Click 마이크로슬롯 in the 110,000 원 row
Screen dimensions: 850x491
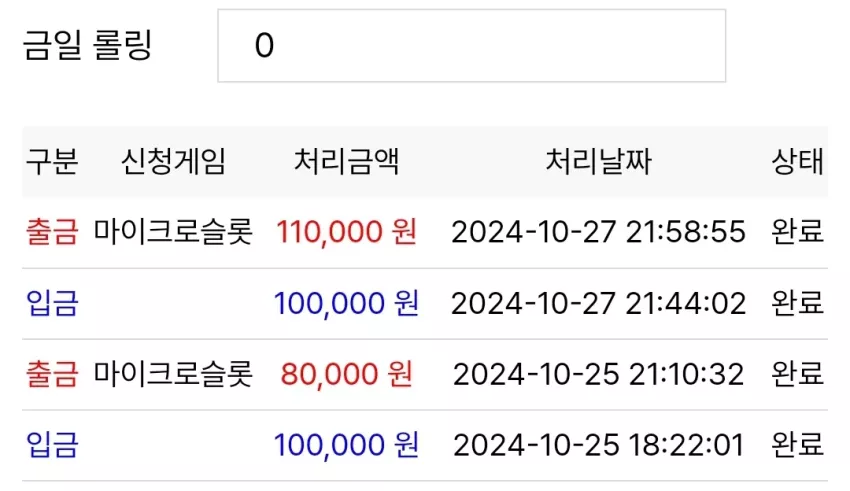173,232
